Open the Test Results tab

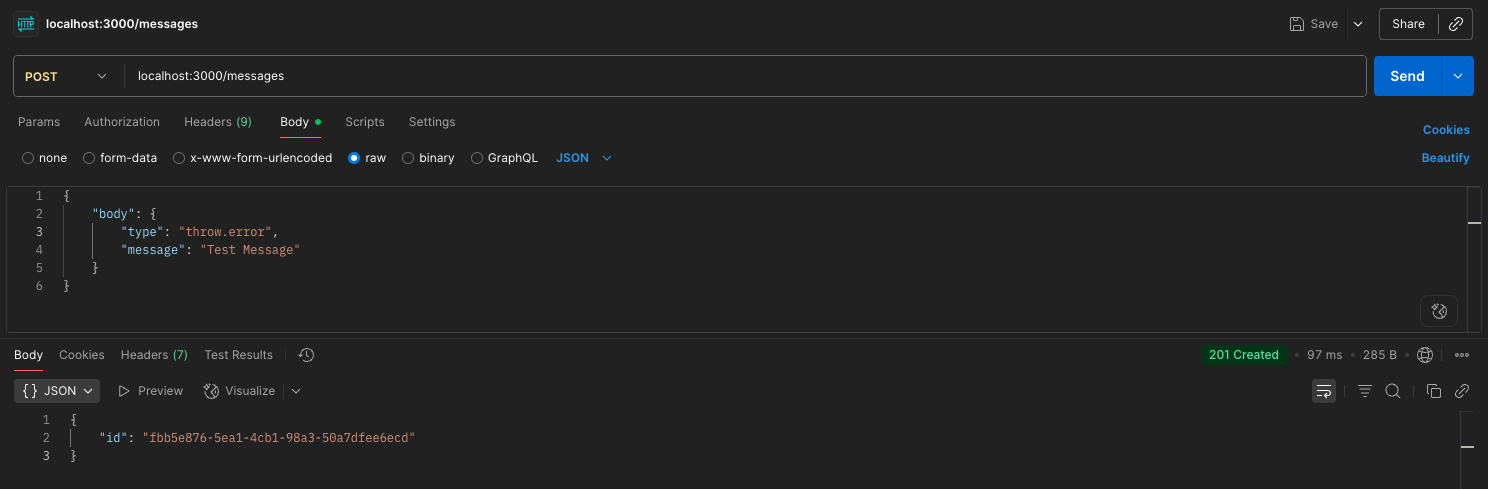coord(238,355)
